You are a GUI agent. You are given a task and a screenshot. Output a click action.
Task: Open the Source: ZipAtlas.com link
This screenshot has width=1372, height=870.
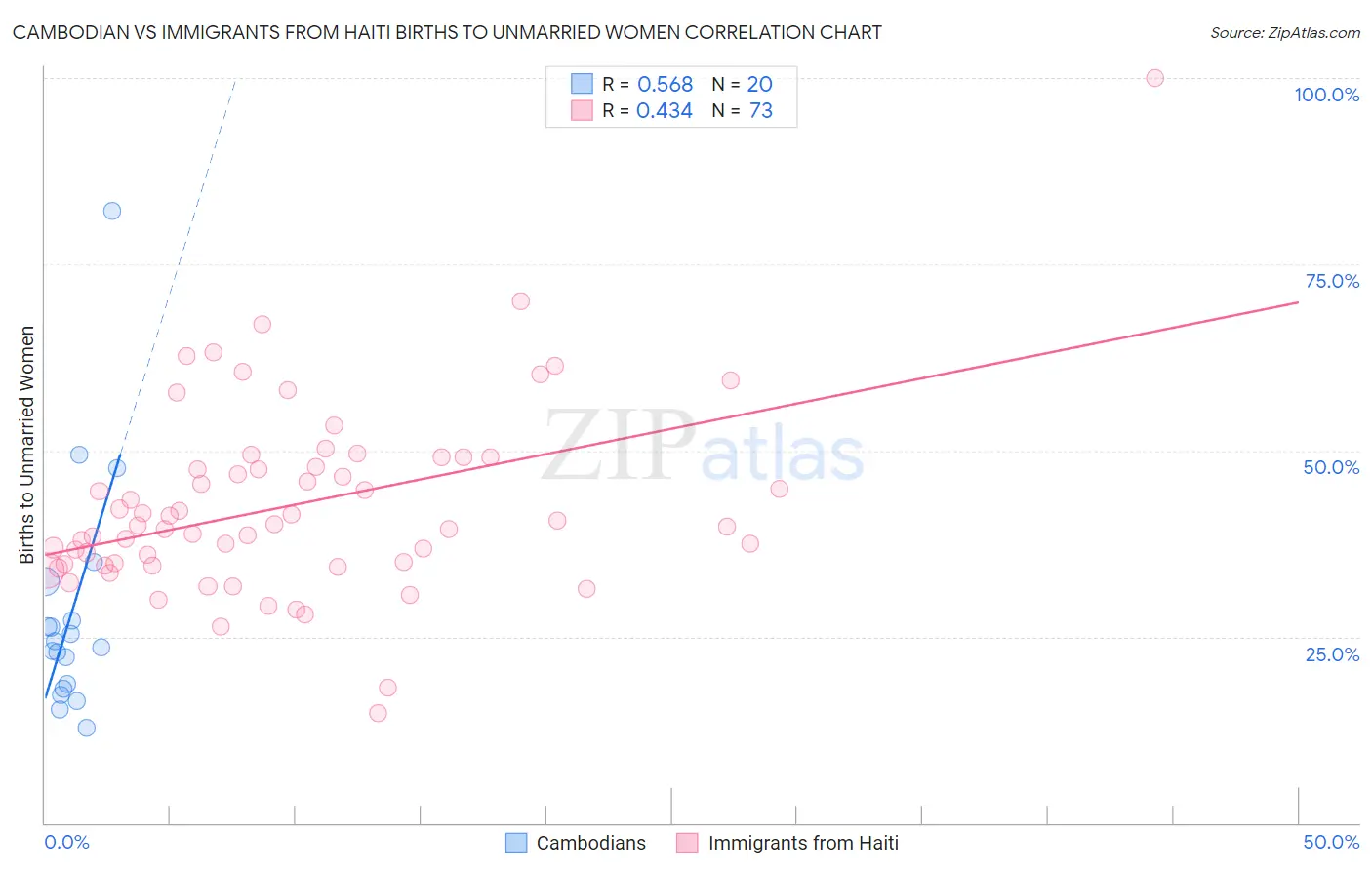coord(1284,33)
